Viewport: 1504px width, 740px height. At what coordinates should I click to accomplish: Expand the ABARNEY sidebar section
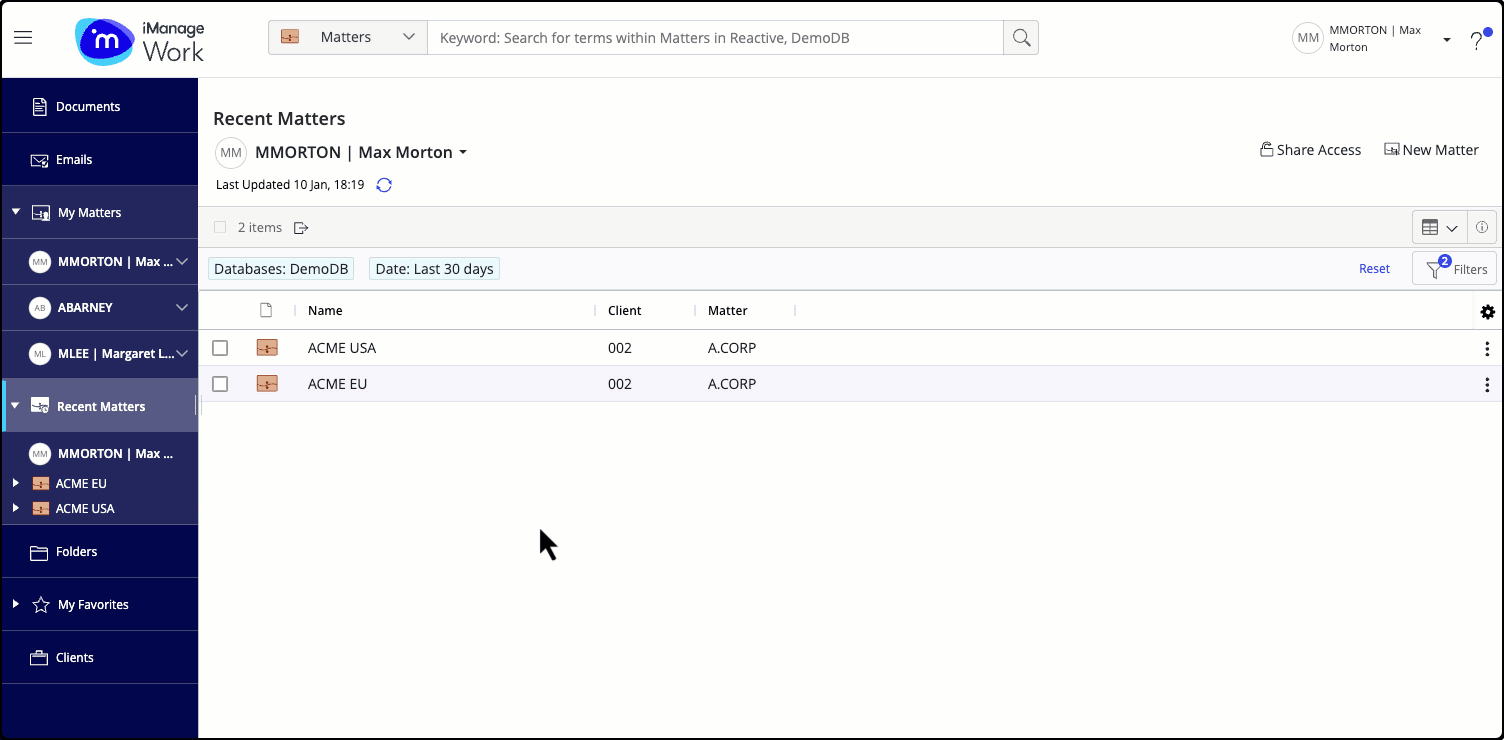[x=181, y=308]
